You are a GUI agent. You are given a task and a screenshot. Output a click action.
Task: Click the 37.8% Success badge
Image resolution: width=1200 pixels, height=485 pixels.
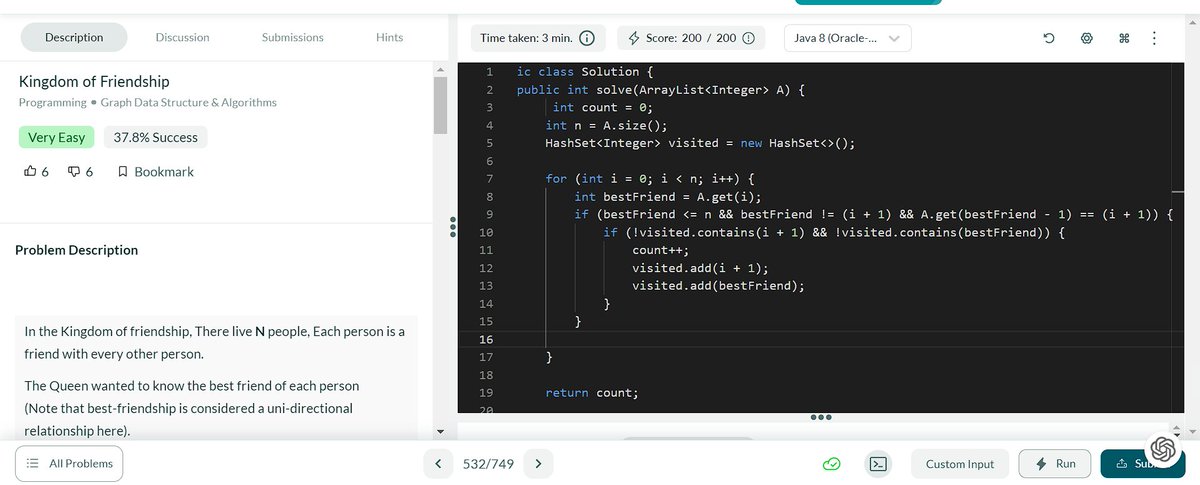click(x=155, y=137)
